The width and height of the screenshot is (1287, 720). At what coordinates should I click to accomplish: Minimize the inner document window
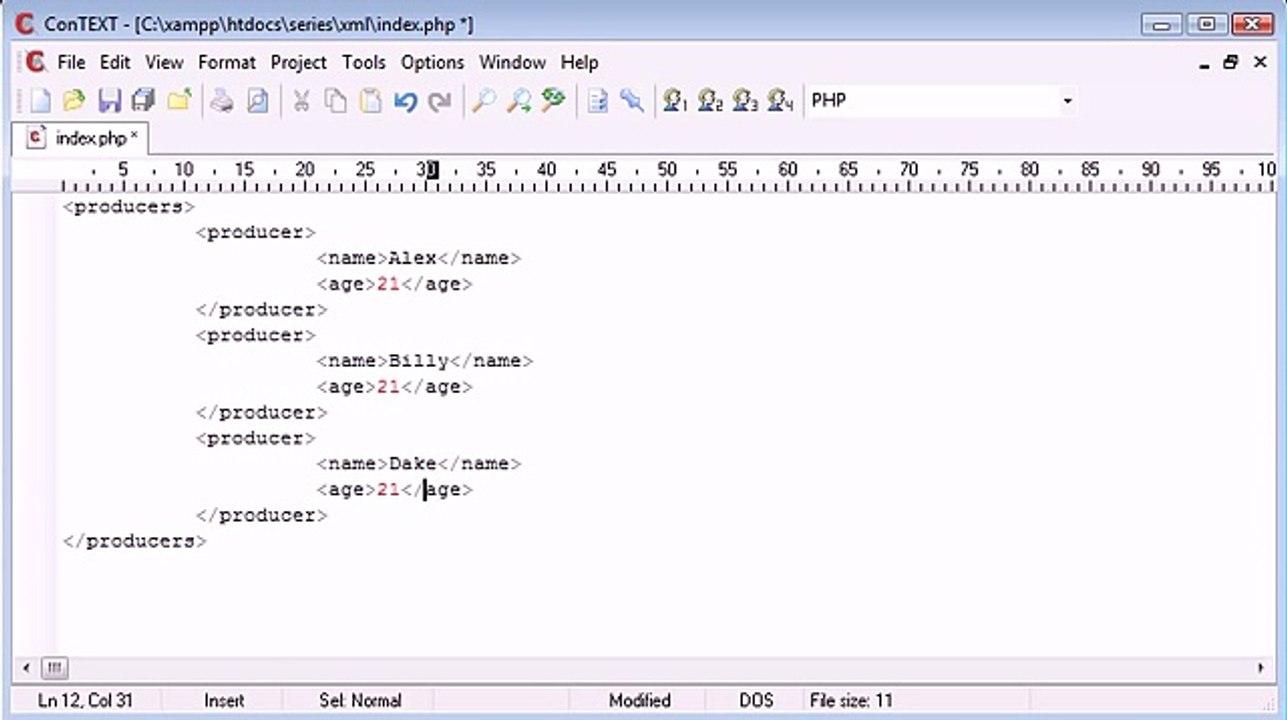[1206, 62]
